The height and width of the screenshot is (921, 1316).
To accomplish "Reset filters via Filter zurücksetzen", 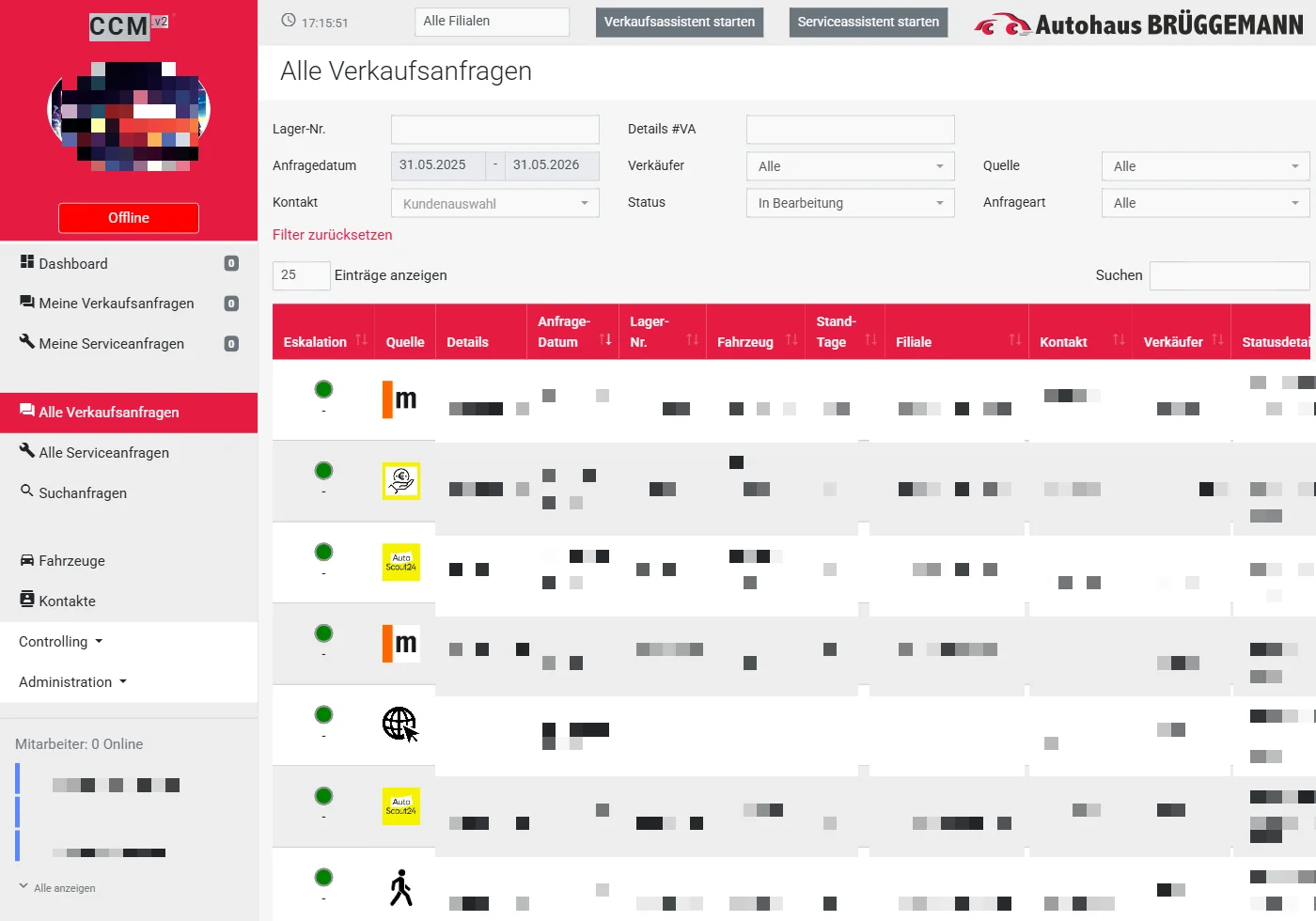I will click(333, 235).
